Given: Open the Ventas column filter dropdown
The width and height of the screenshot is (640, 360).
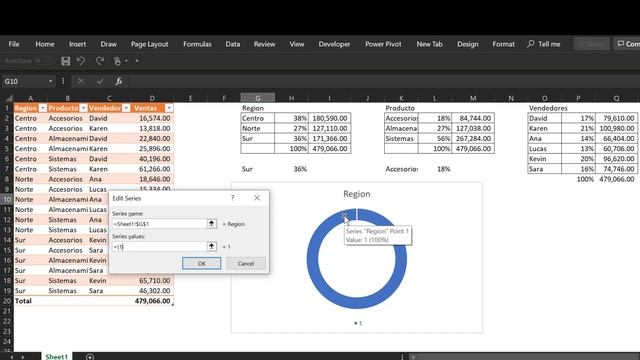Looking at the screenshot, I should point(169,108).
